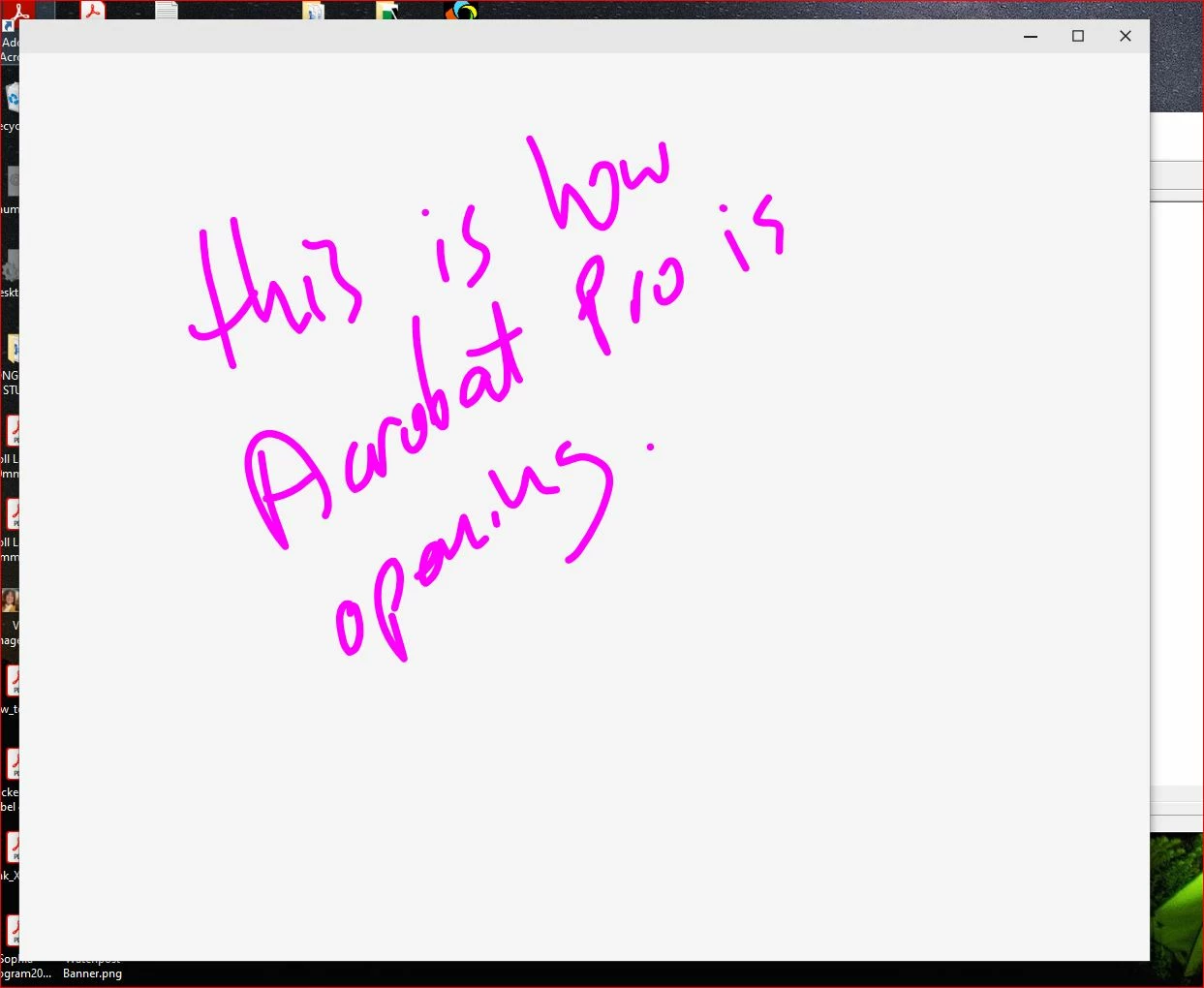Select the plain text document icon on the desktop's top row

coord(167,11)
